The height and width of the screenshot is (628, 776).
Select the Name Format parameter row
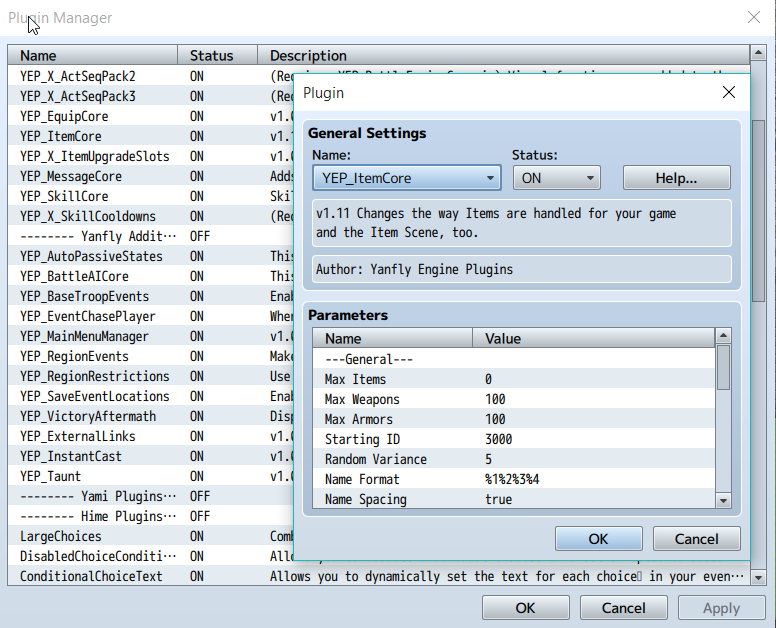[x=514, y=479]
